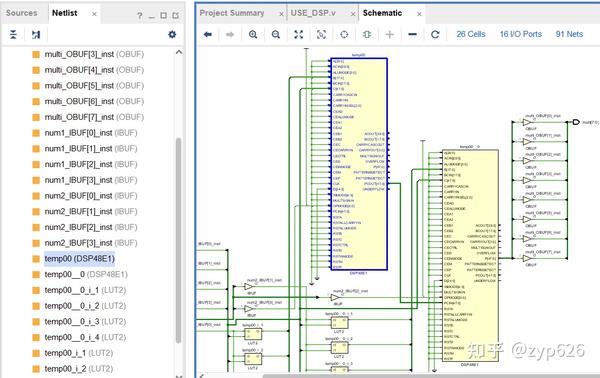Open the USE_DSP.v tab
Image resolution: width=600 pixels, height=378 pixels.
click(313, 13)
